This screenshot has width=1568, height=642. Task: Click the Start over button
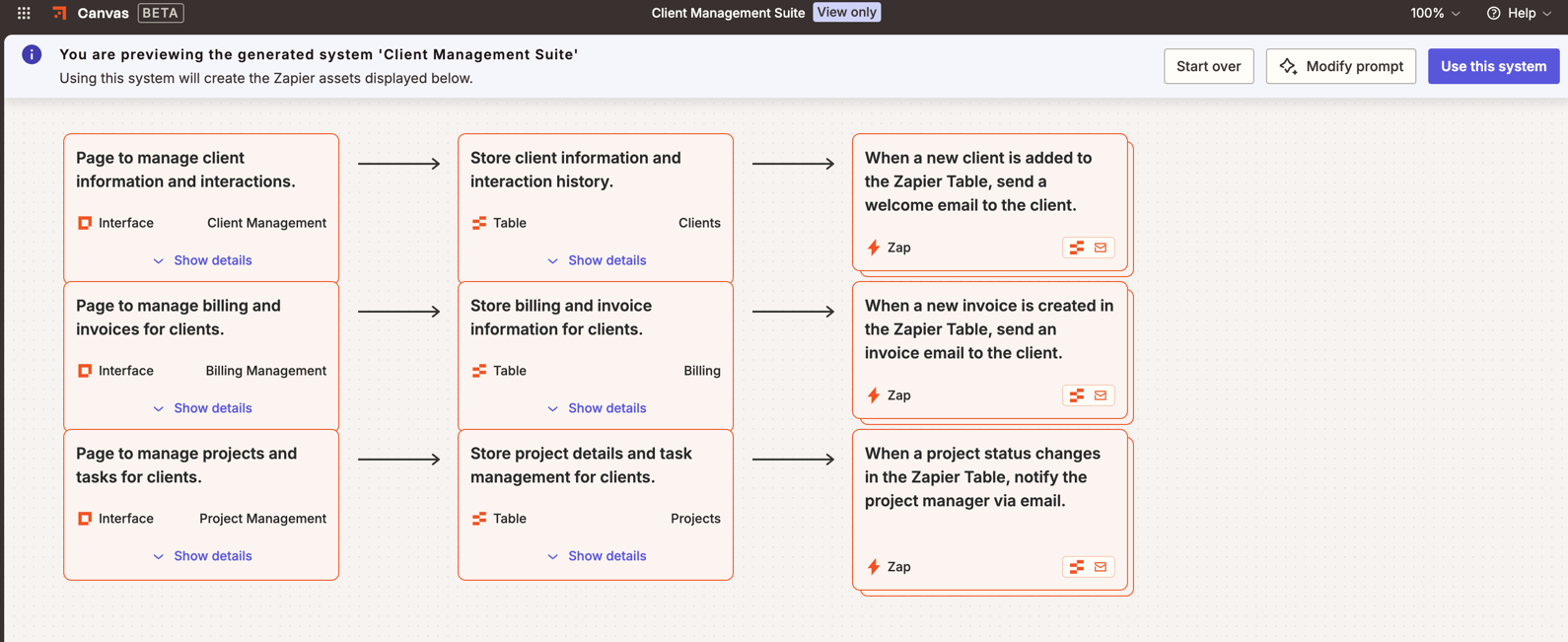[x=1208, y=66]
